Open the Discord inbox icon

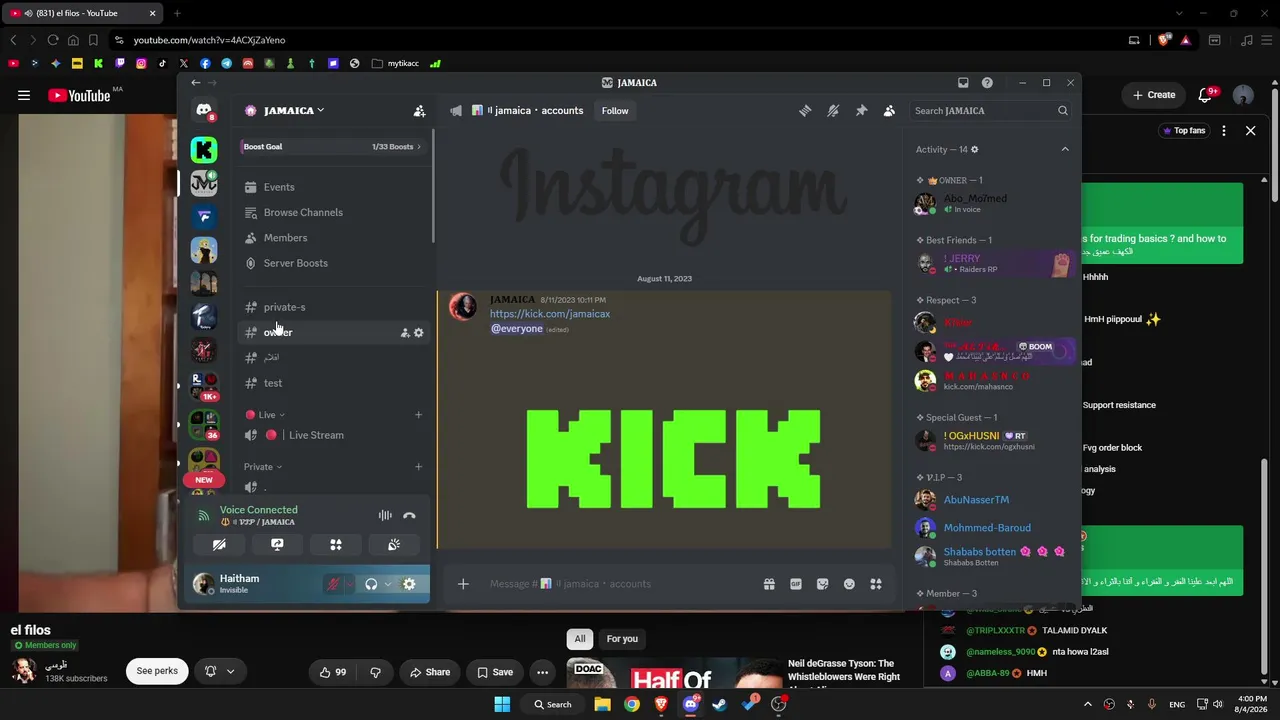pyautogui.click(x=963, y=83)
